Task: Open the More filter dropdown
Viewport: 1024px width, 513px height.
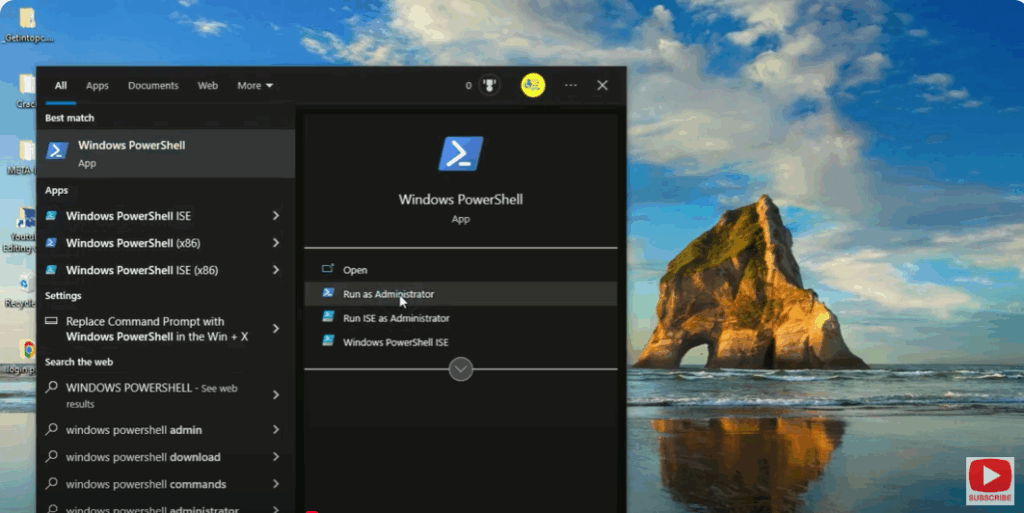Action: pos(255,86)
